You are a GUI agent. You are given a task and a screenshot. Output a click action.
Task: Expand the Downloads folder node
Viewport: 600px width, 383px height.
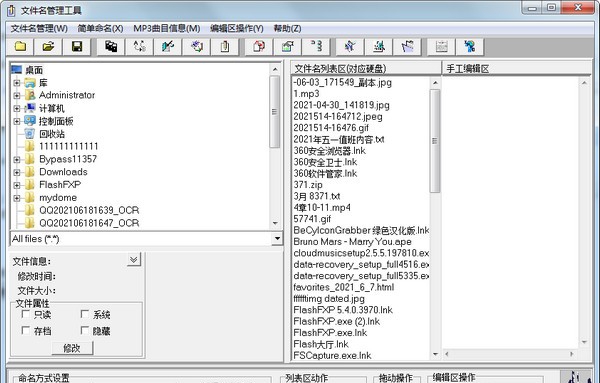[16, 172]
